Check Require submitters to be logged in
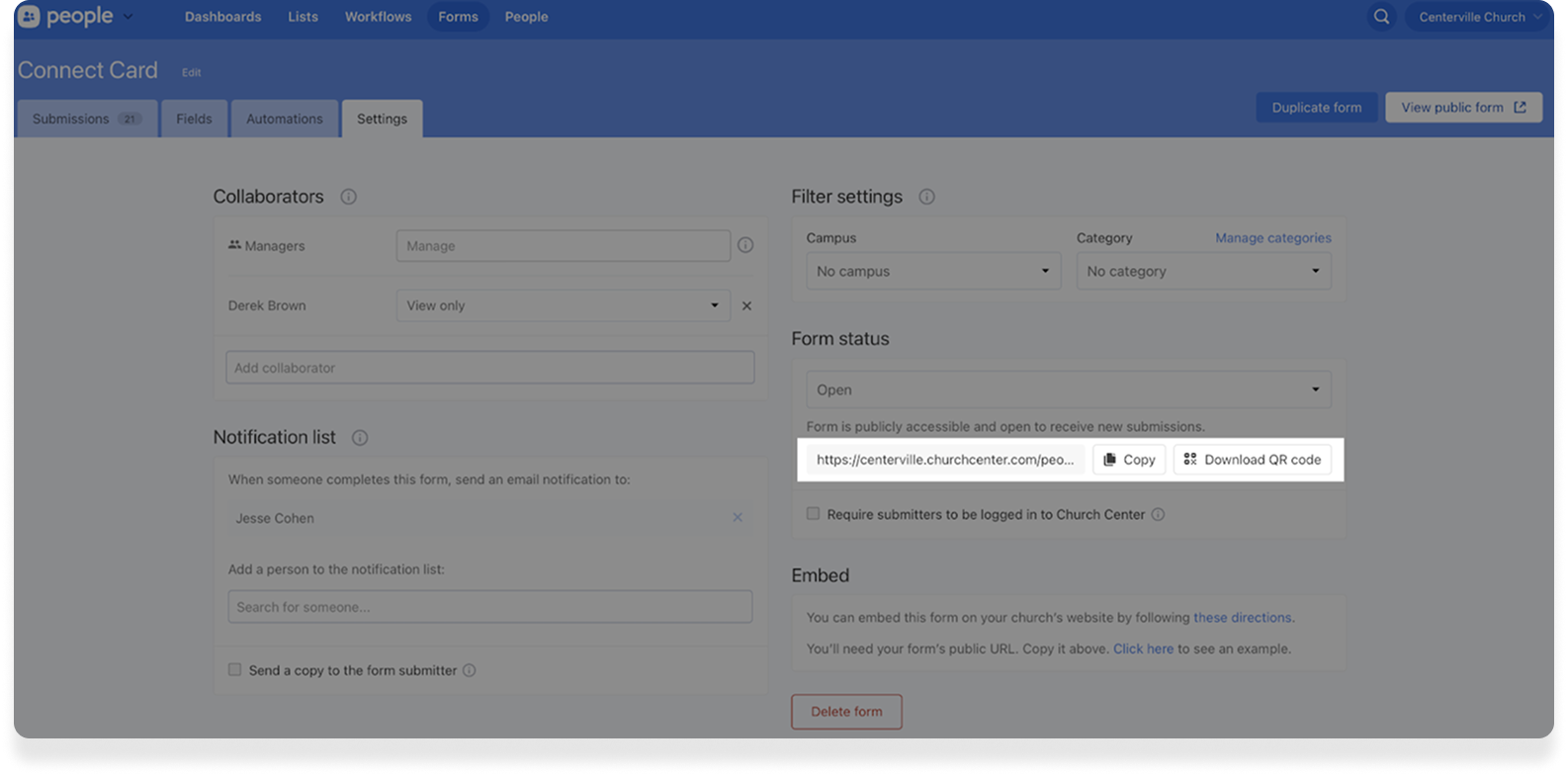Viewport: 1568px width, 776px height. tap(813, 514)
